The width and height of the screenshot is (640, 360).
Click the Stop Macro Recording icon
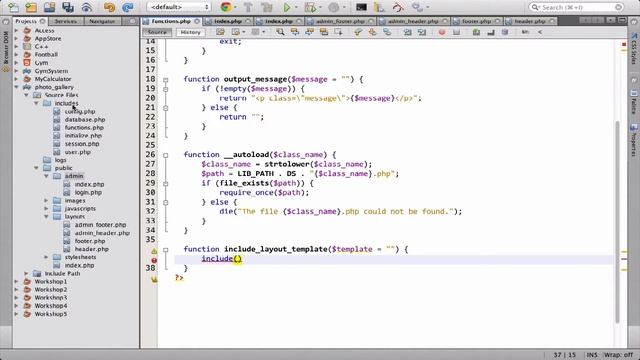click(456, 32)
